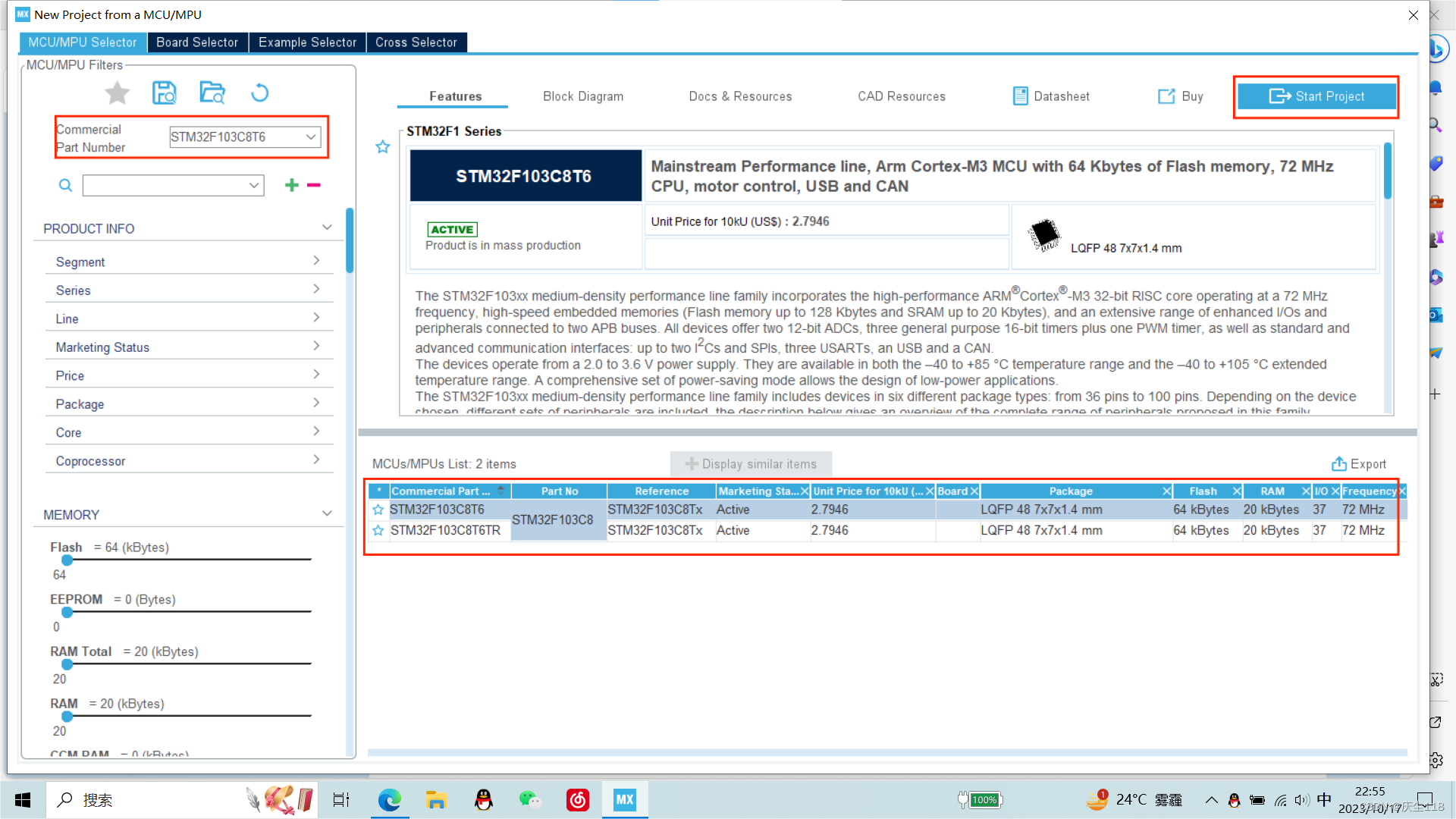The height and width of the screenshot is (819, 1456).
Task: Open Microsoft Edge from the taskbar
Action: pyautogui.click(x=390, y=800)
